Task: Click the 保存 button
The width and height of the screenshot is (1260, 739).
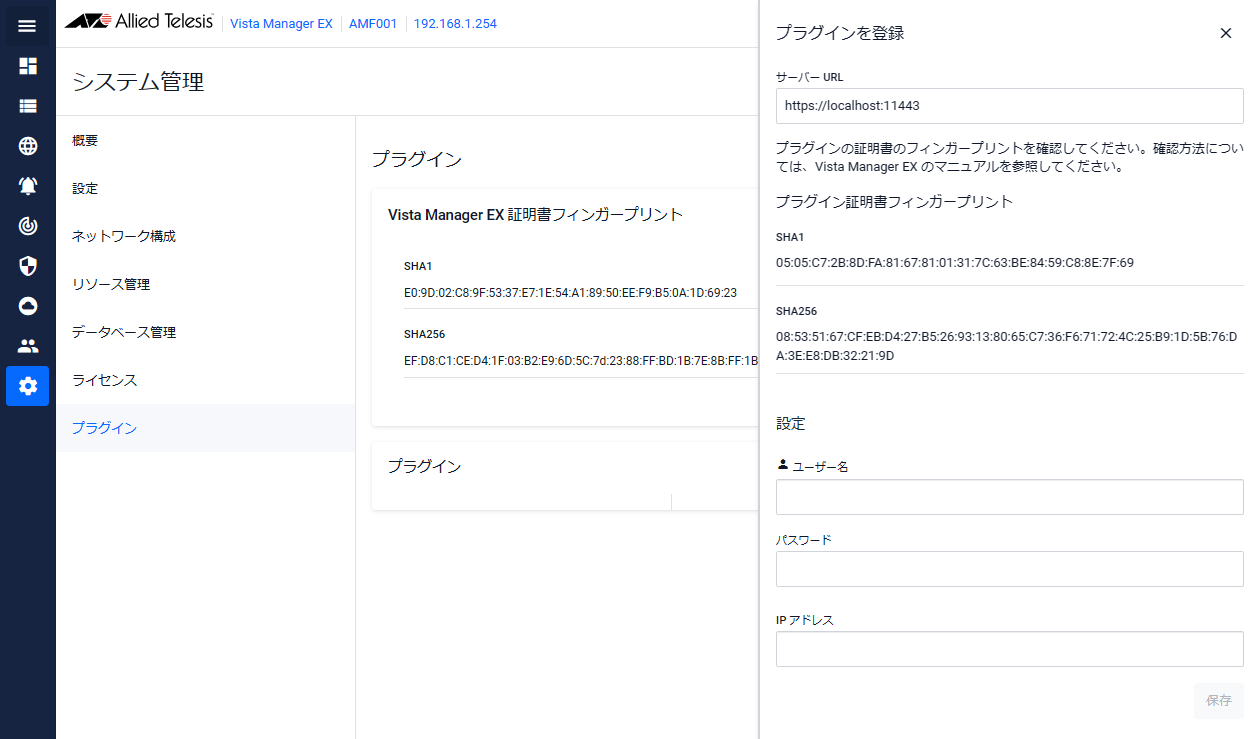Action: pos(1218,701)
